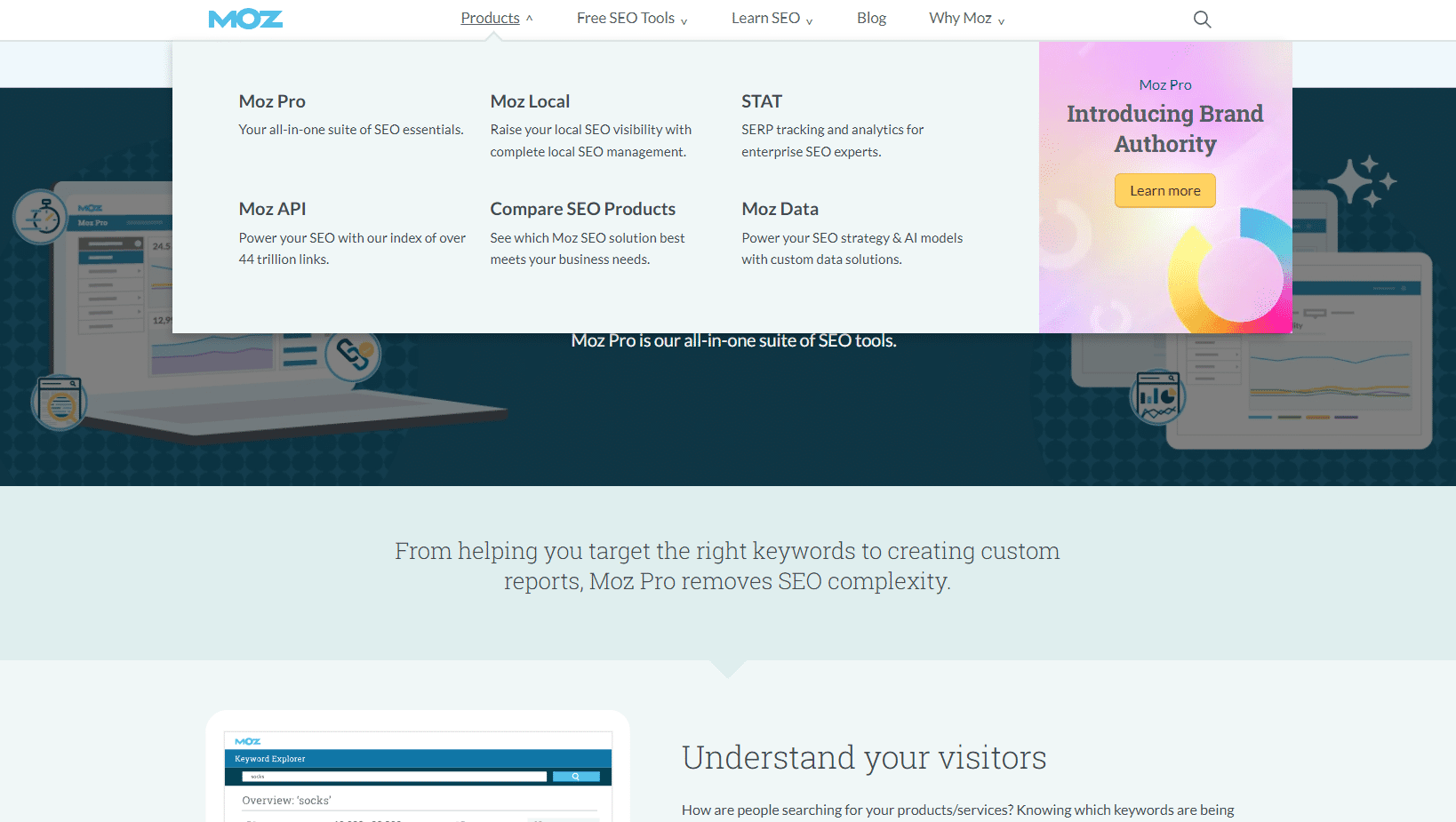Open the Moz Local product link
Viewport: 1456px width, 822px height.
click(x=530, y=101)
